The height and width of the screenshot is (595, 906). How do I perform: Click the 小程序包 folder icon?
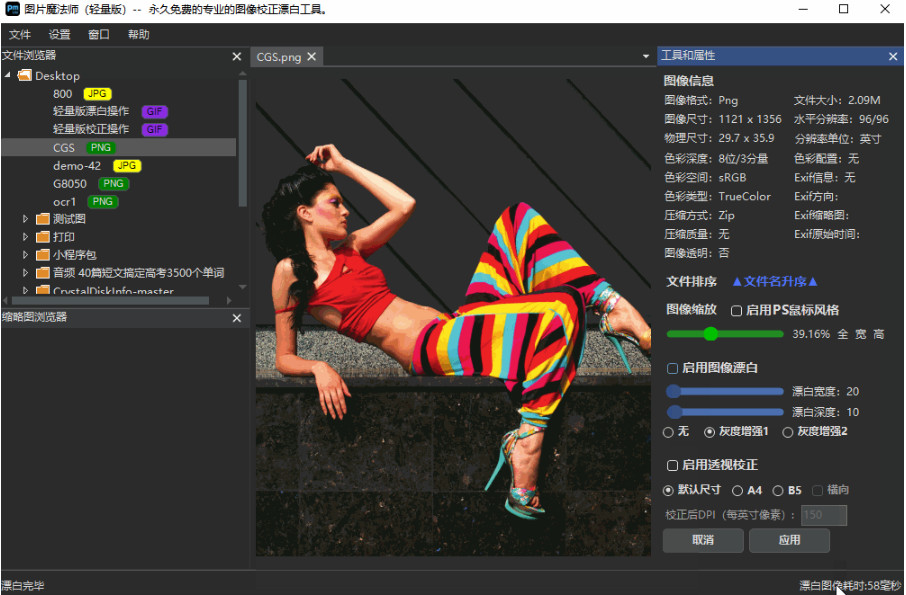click(43, 255)
